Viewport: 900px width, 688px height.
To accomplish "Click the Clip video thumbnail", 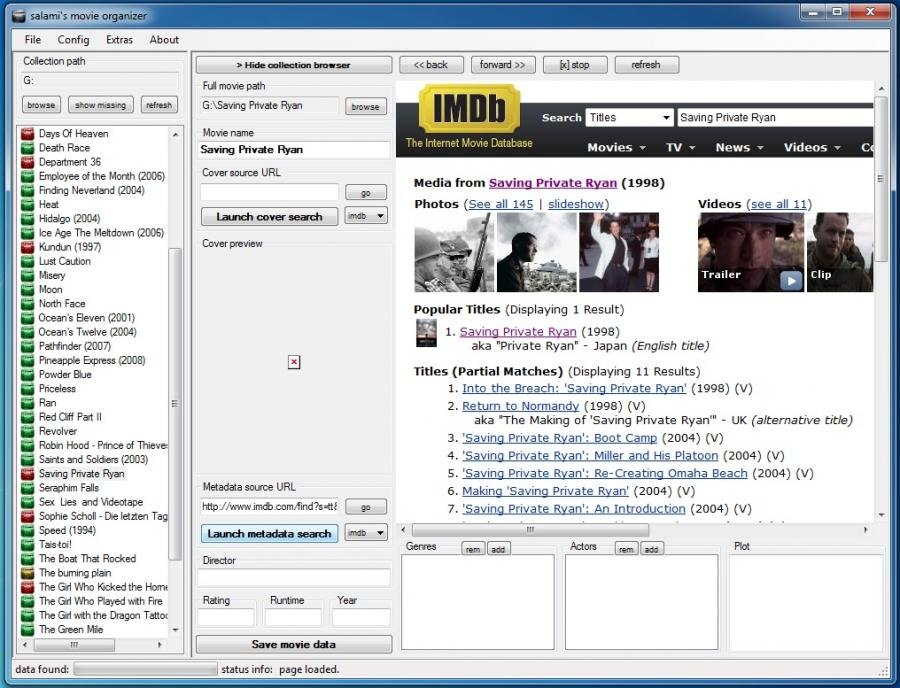I will pos(840,252).
